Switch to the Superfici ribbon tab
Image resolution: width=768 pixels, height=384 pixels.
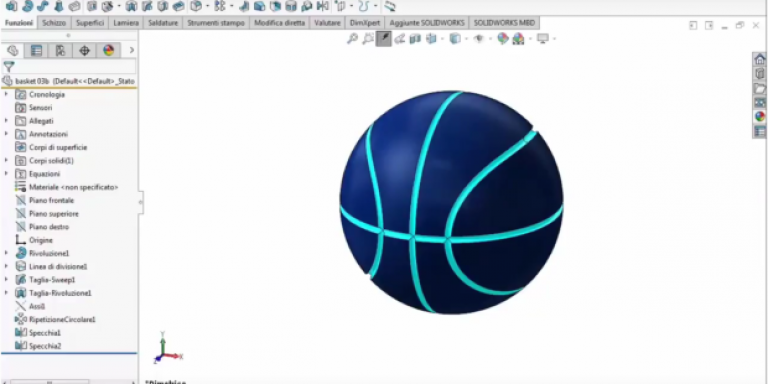tap(90, 23)
